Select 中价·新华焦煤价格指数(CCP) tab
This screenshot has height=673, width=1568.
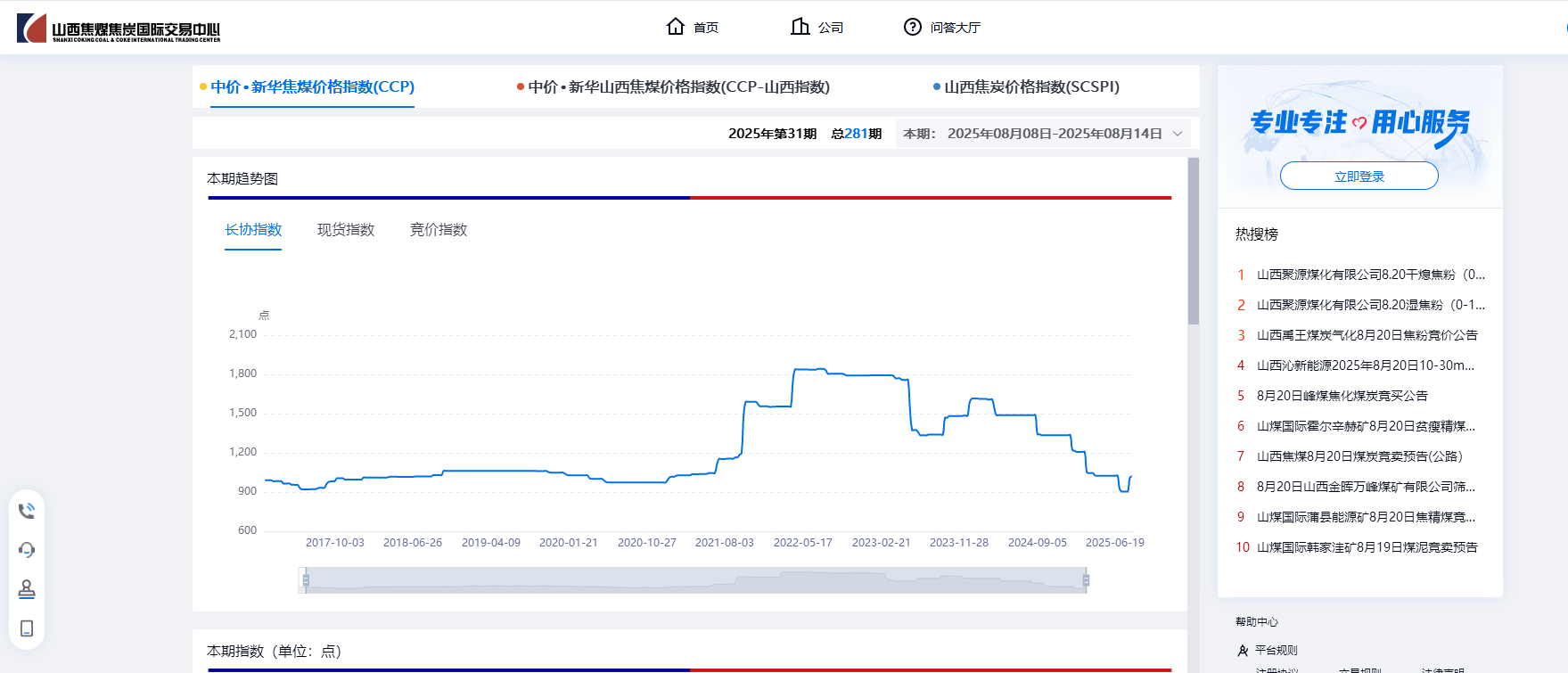(x=312, y=87)
